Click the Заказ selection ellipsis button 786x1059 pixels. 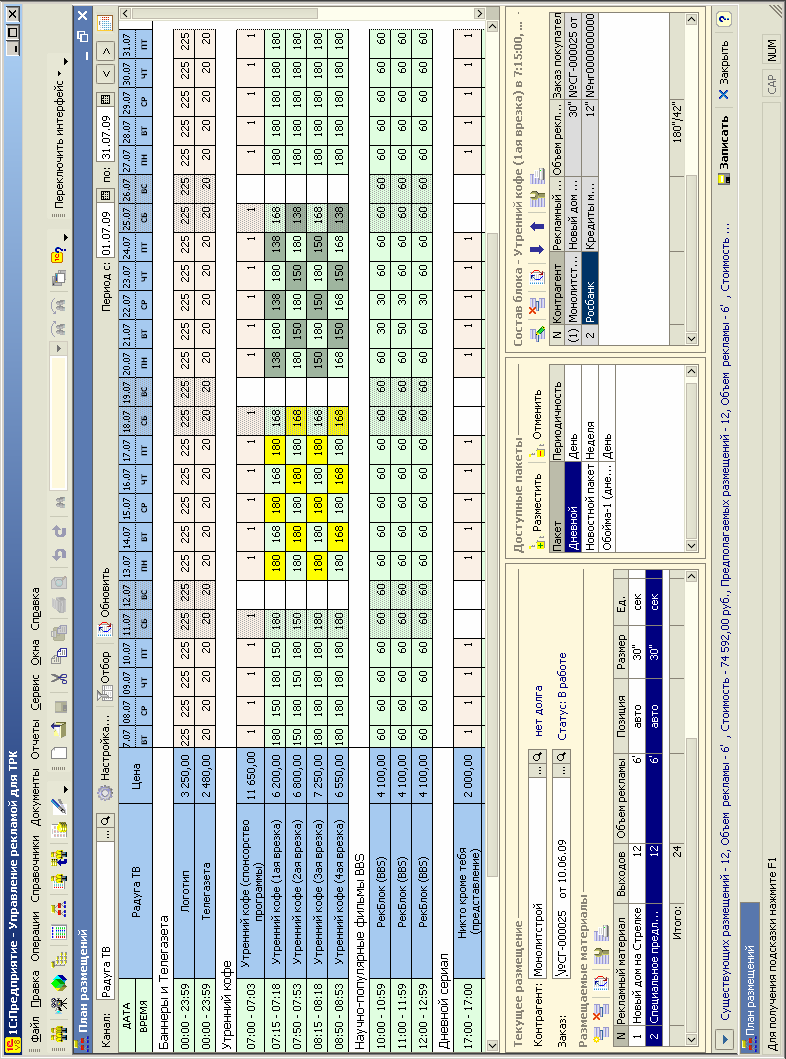tap(560, 771)
